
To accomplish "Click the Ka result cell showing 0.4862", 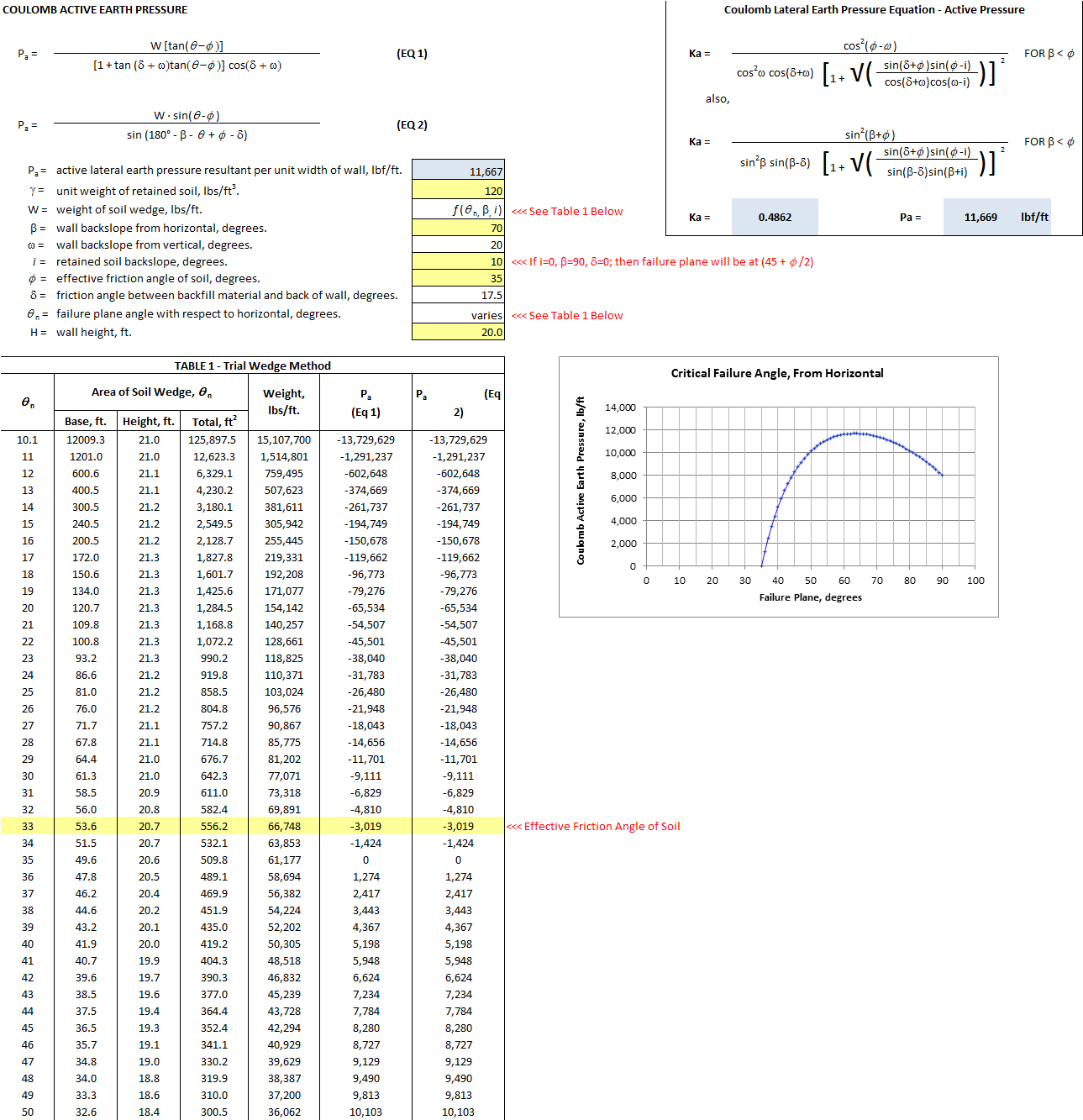I will point(774,217).
